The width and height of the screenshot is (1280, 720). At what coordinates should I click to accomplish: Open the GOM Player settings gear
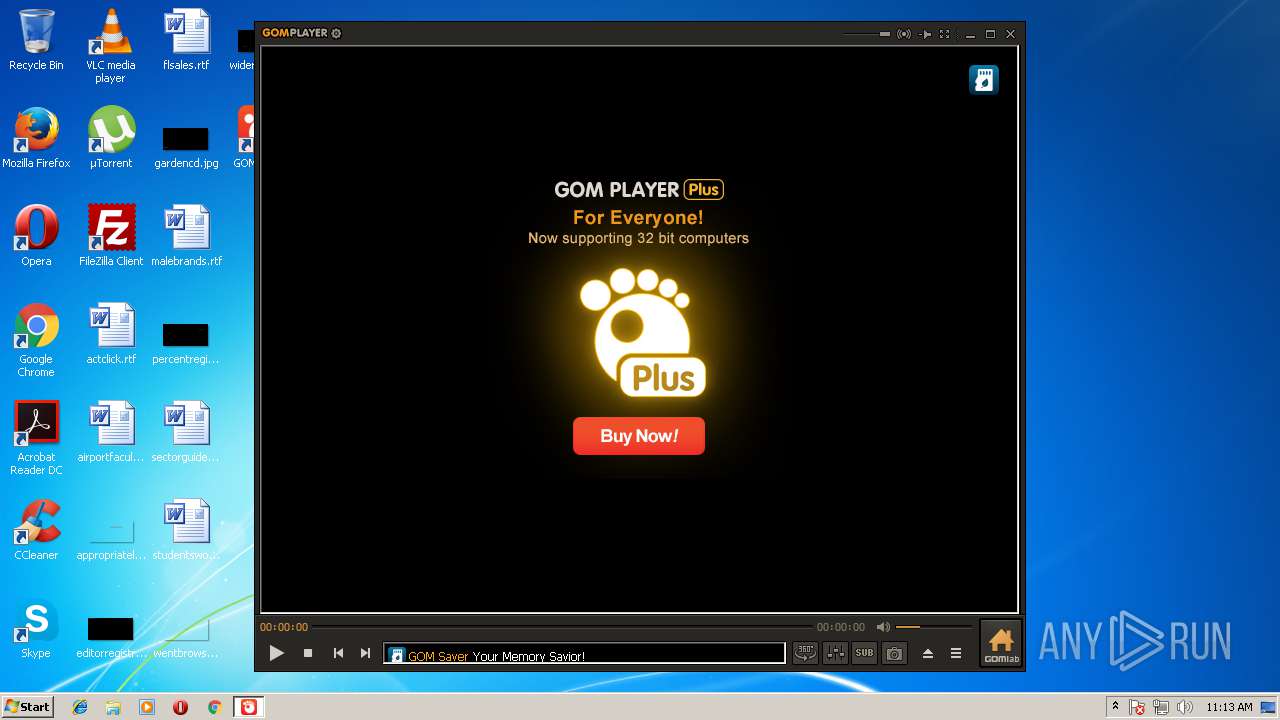pos(336,33)
